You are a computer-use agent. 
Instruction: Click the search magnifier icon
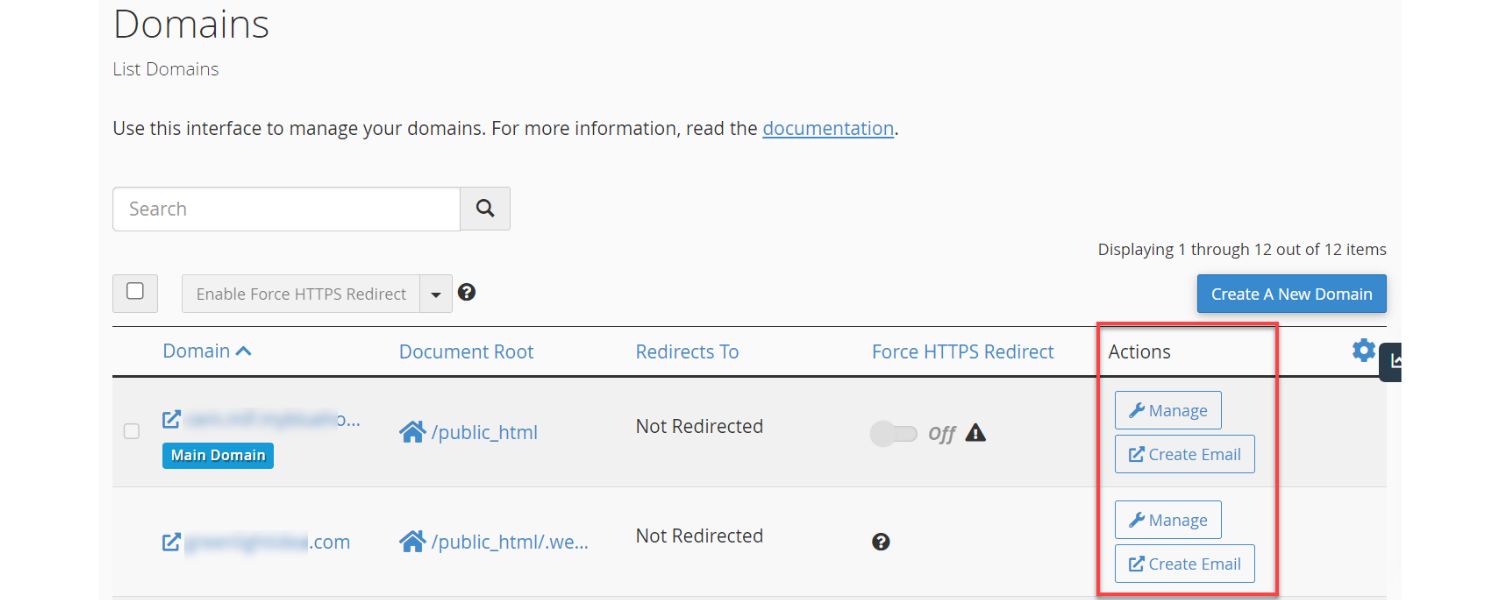485,209
